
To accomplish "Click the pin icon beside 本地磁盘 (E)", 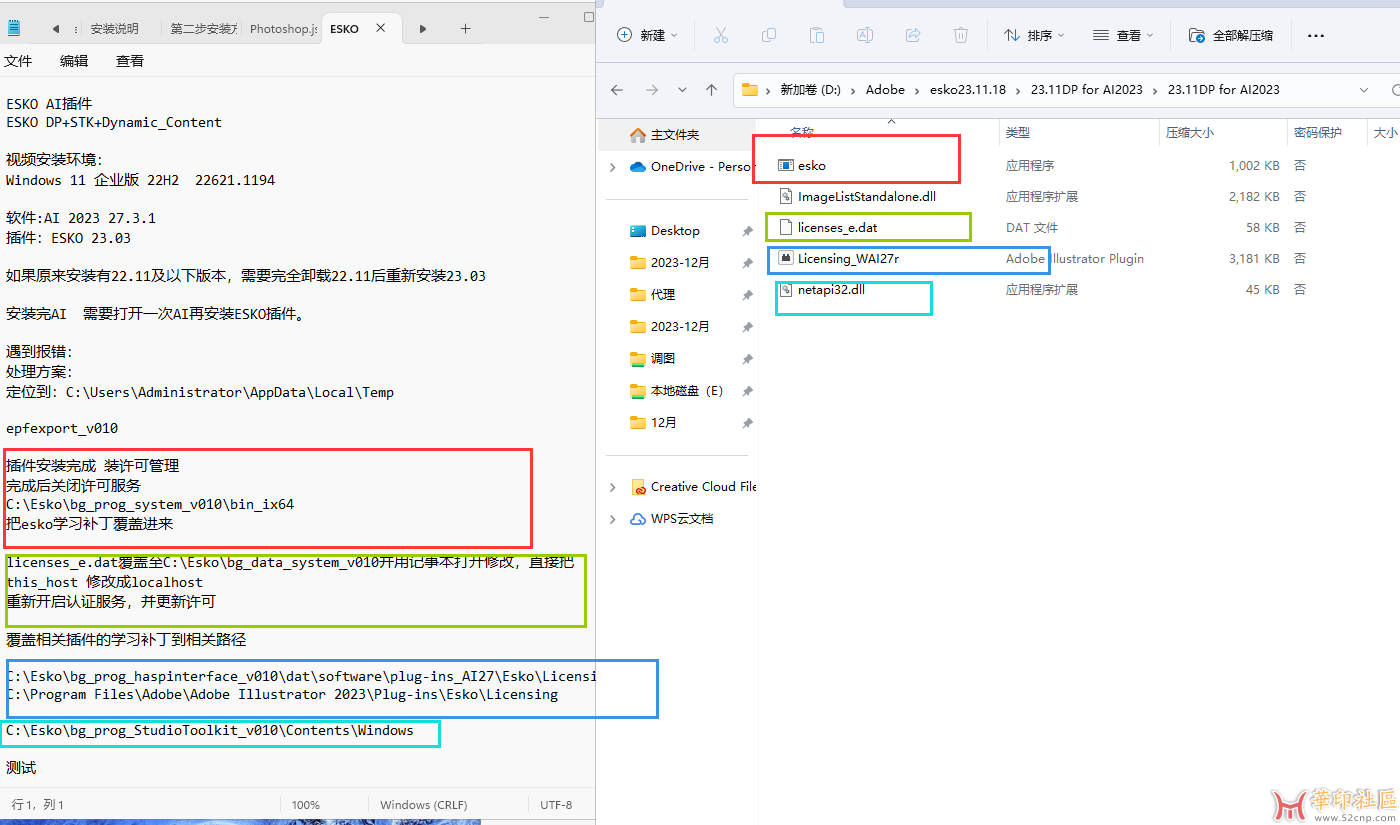I will coord(746,391).
